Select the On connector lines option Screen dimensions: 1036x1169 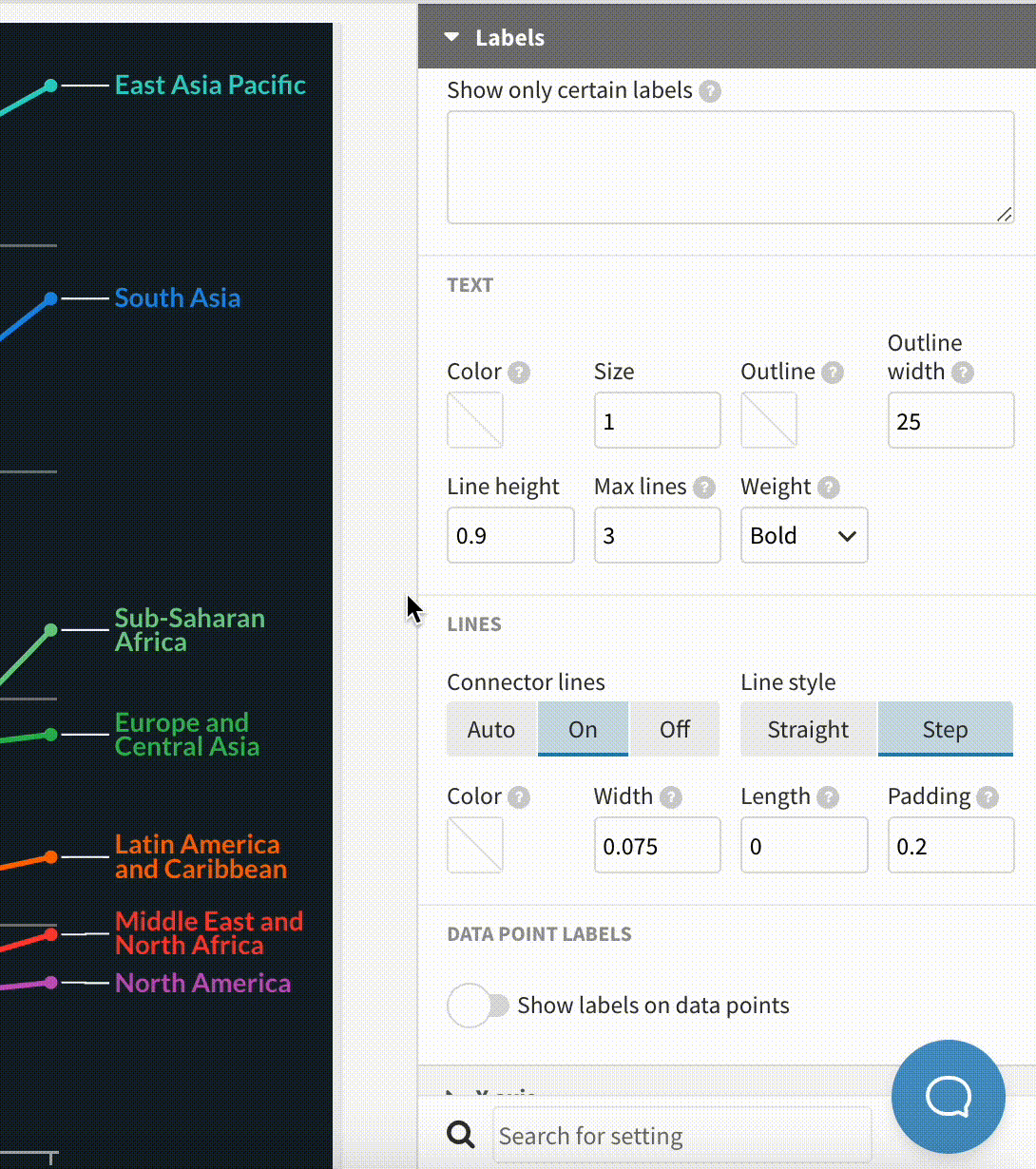coord(583,729)
